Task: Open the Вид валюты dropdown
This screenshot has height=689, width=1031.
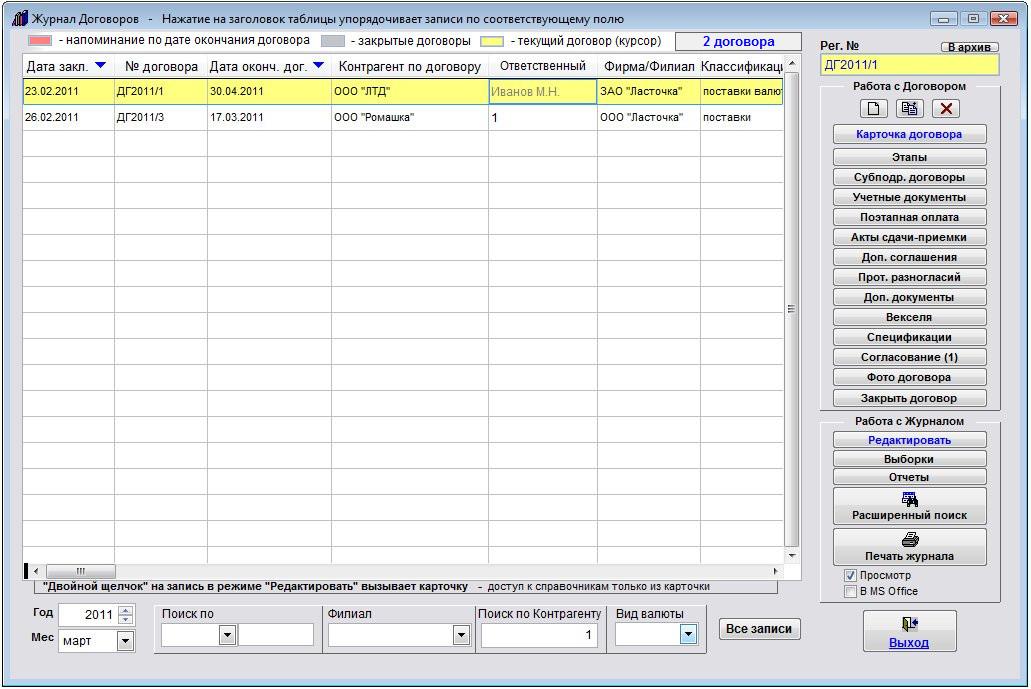Action: (x=688, y=634)
